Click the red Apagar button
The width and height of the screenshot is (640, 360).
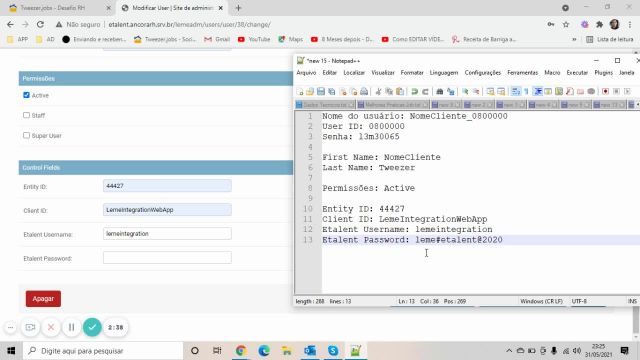coord(43,299)
